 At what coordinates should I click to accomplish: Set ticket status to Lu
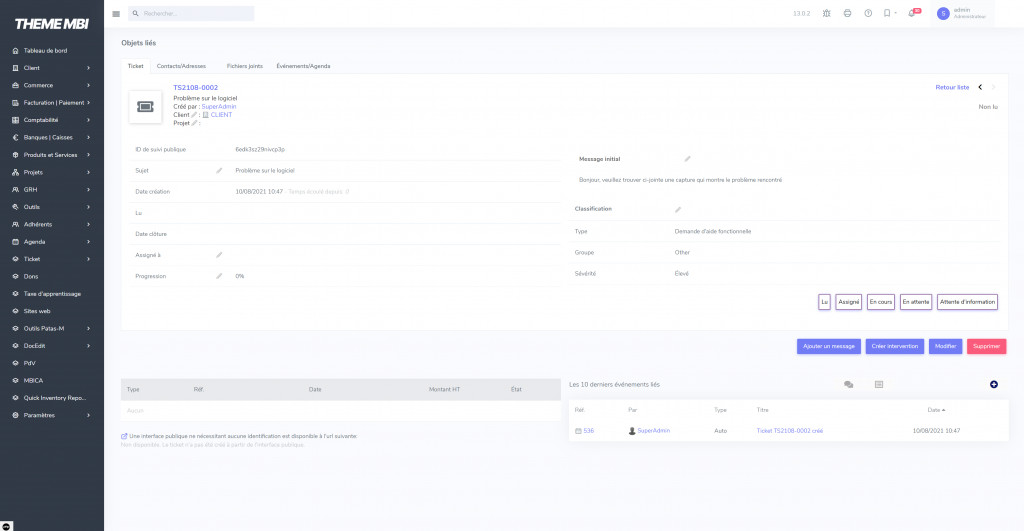click(x=824, y=302)
